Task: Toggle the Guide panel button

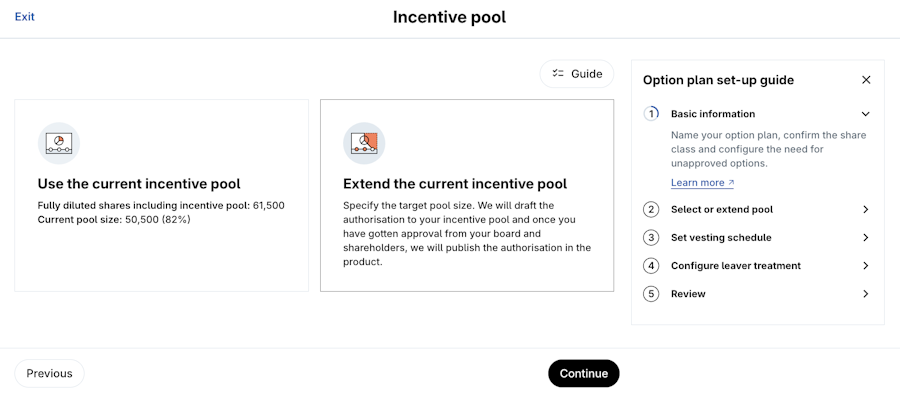Action: 577,74
